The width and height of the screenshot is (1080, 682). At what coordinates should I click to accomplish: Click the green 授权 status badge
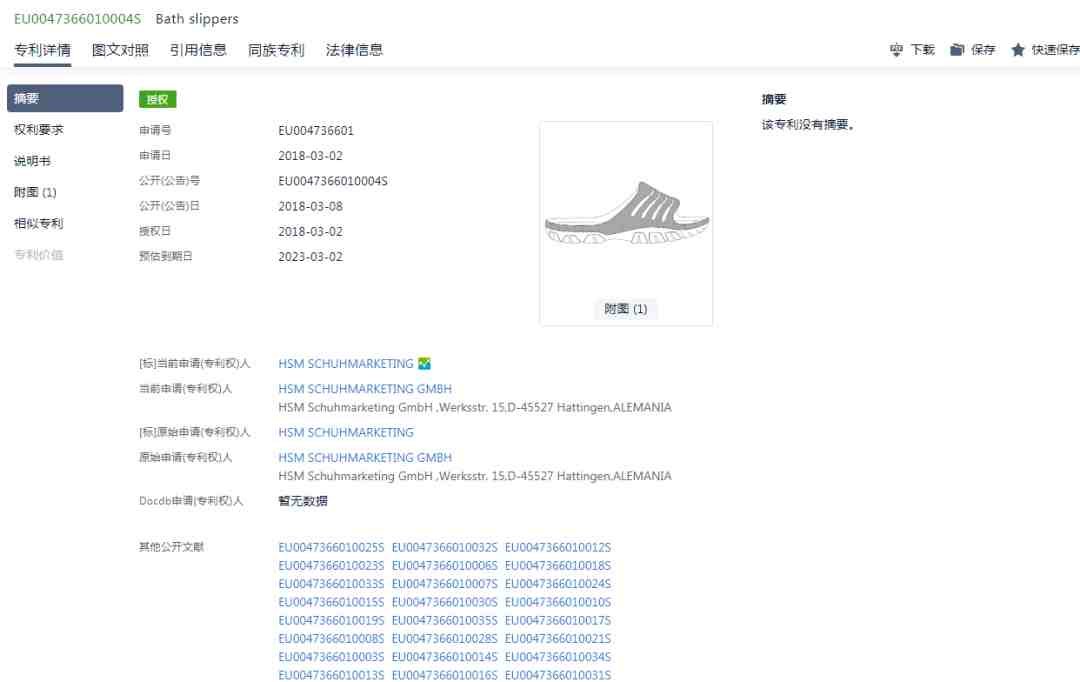(x=158, y=99)
